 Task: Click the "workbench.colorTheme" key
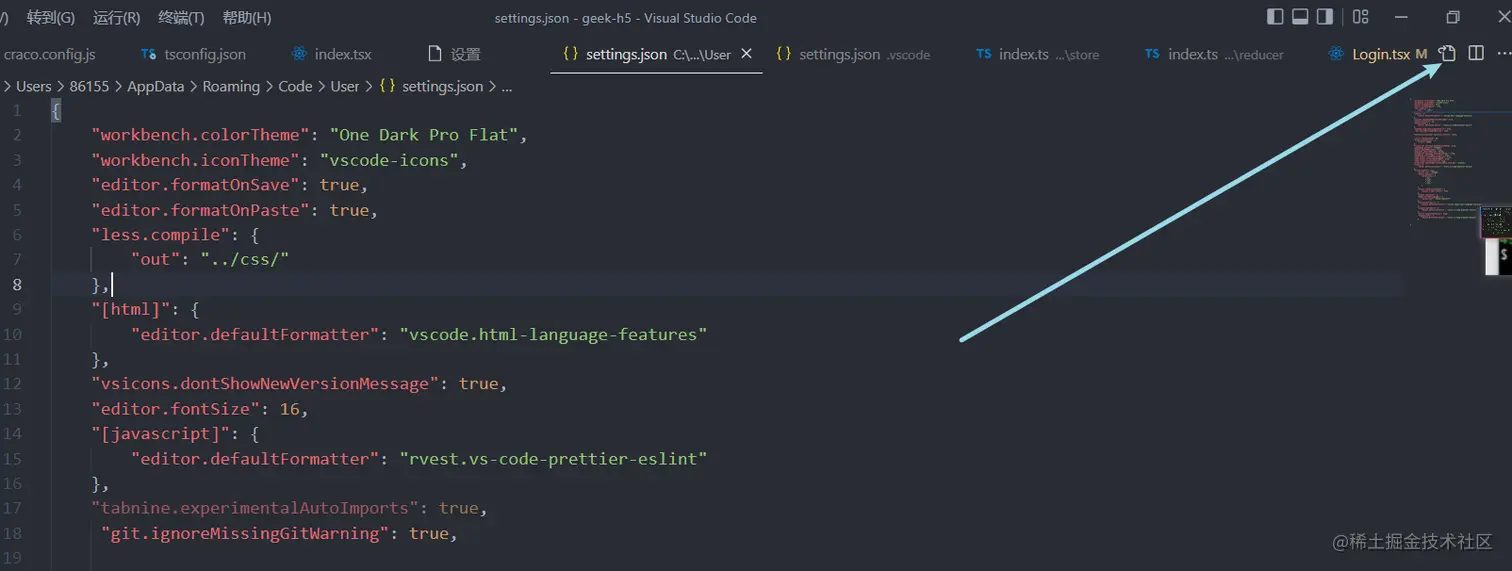point(200,135)
